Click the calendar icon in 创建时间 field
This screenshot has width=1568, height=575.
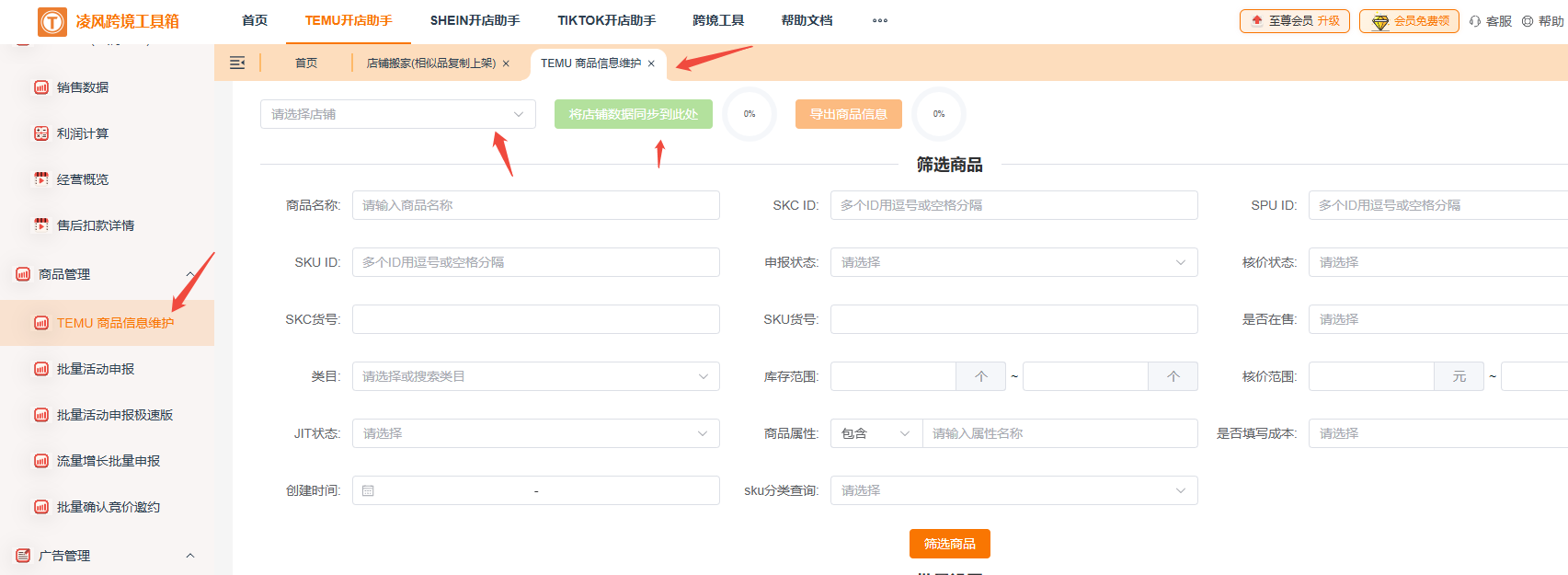[x=368, y=490]
